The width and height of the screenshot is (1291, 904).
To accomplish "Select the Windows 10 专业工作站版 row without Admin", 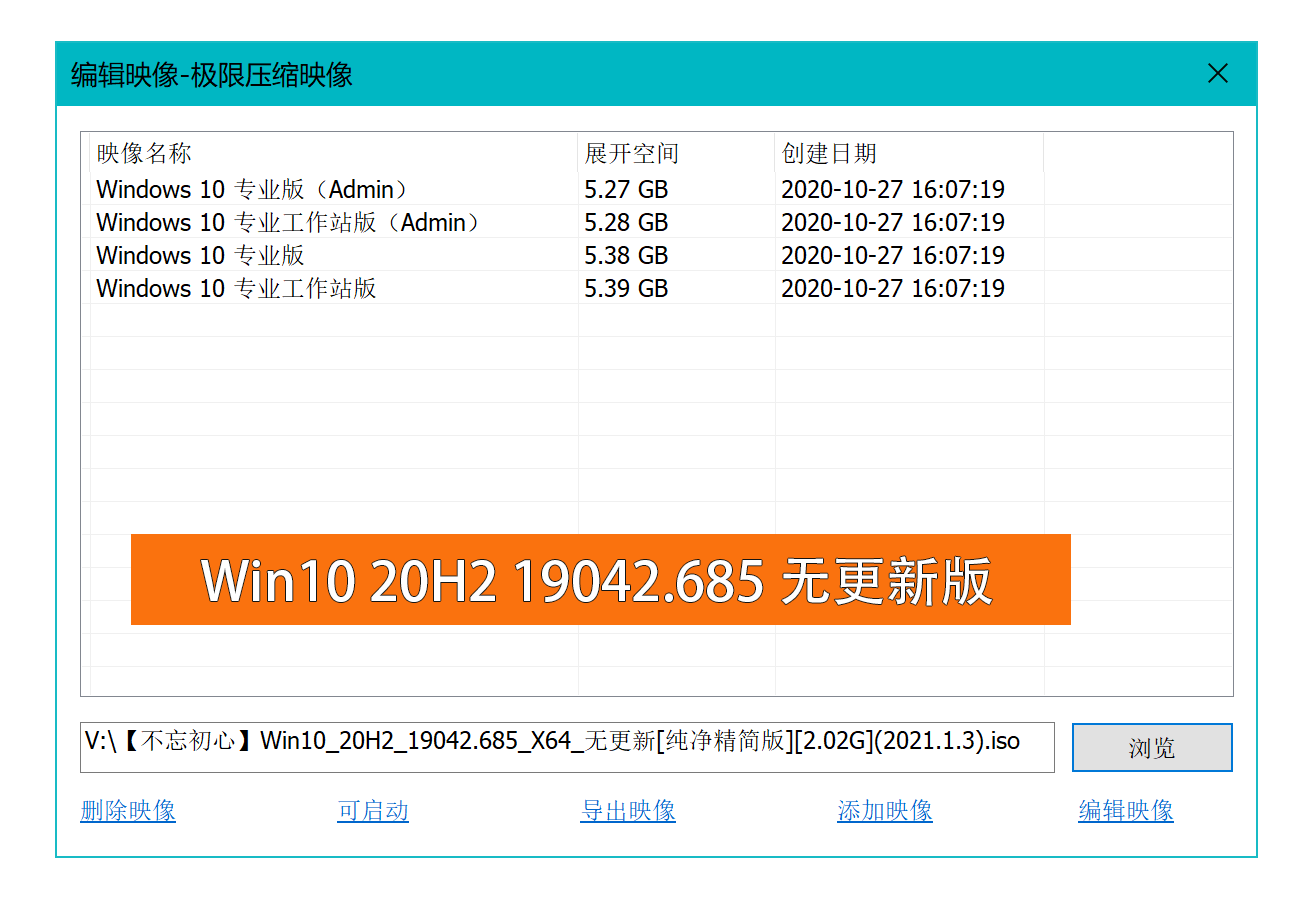I will [236, 288].
